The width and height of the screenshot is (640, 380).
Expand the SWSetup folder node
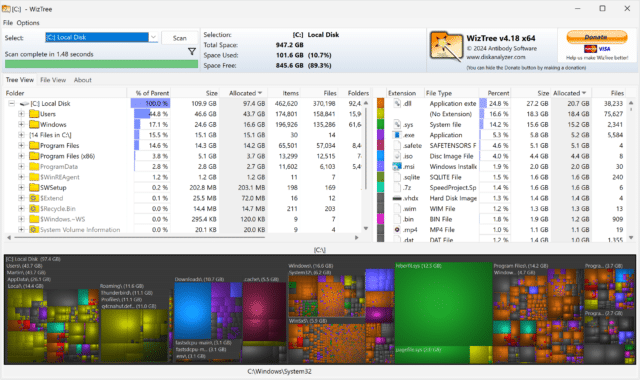21,188
